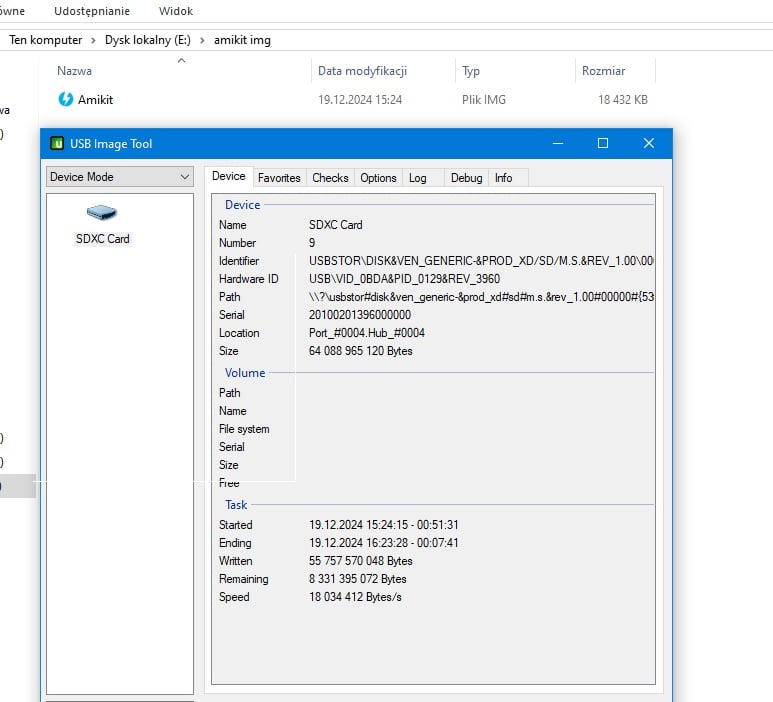Click the USBSTOR Identifier value

(x=481, y=261)
